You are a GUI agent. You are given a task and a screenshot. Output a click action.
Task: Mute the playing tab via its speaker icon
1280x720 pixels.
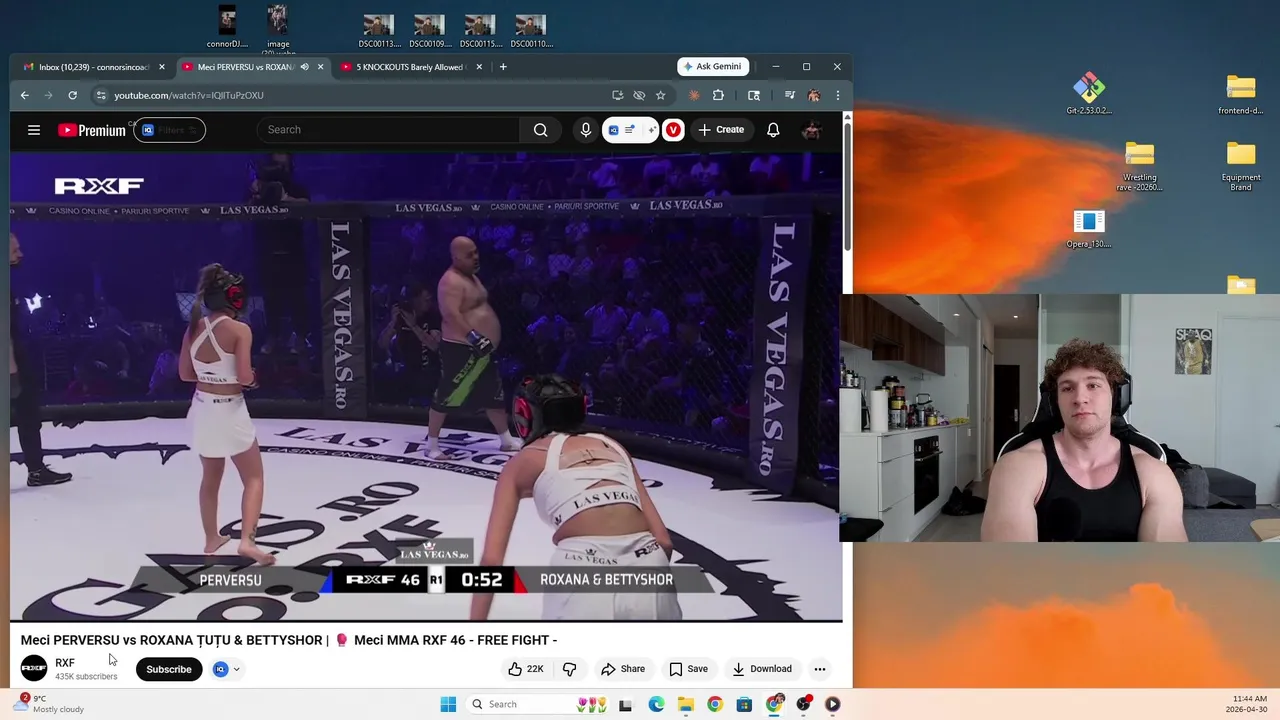tap(304, 67)
